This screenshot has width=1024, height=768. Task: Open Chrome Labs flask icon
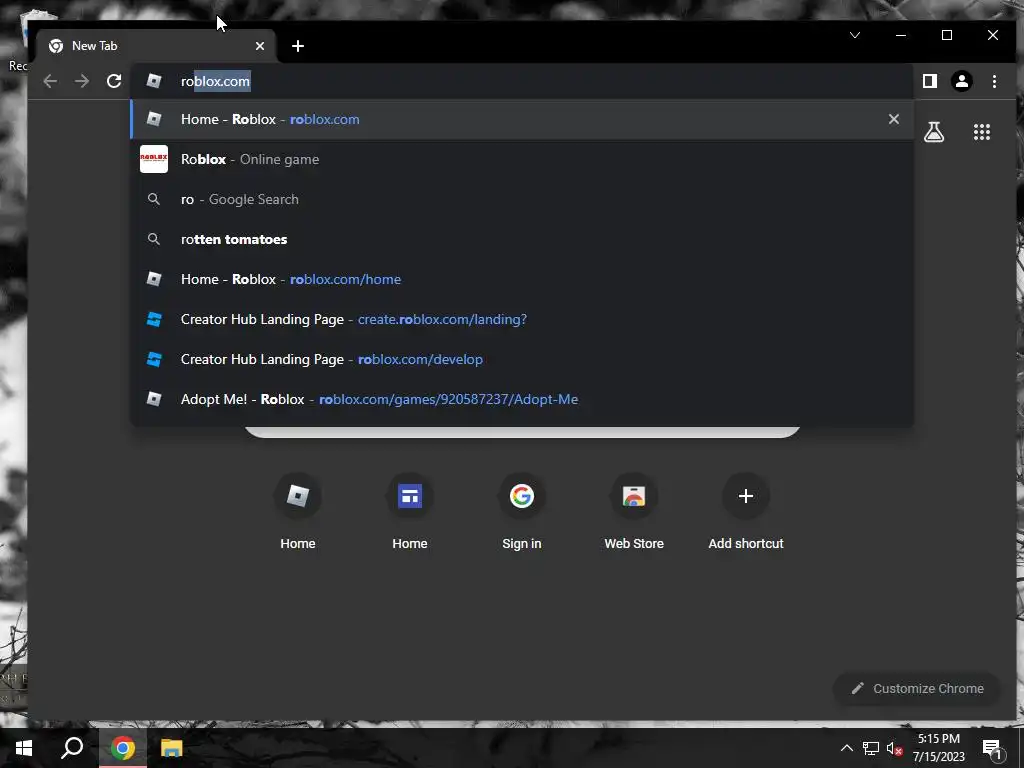(x=934, y=132)
